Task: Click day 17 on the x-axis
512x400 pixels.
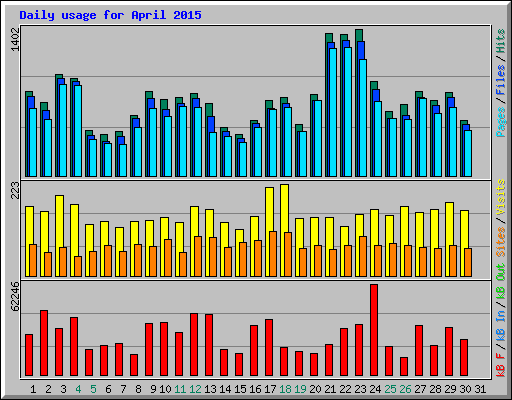Action: (270, 389)
